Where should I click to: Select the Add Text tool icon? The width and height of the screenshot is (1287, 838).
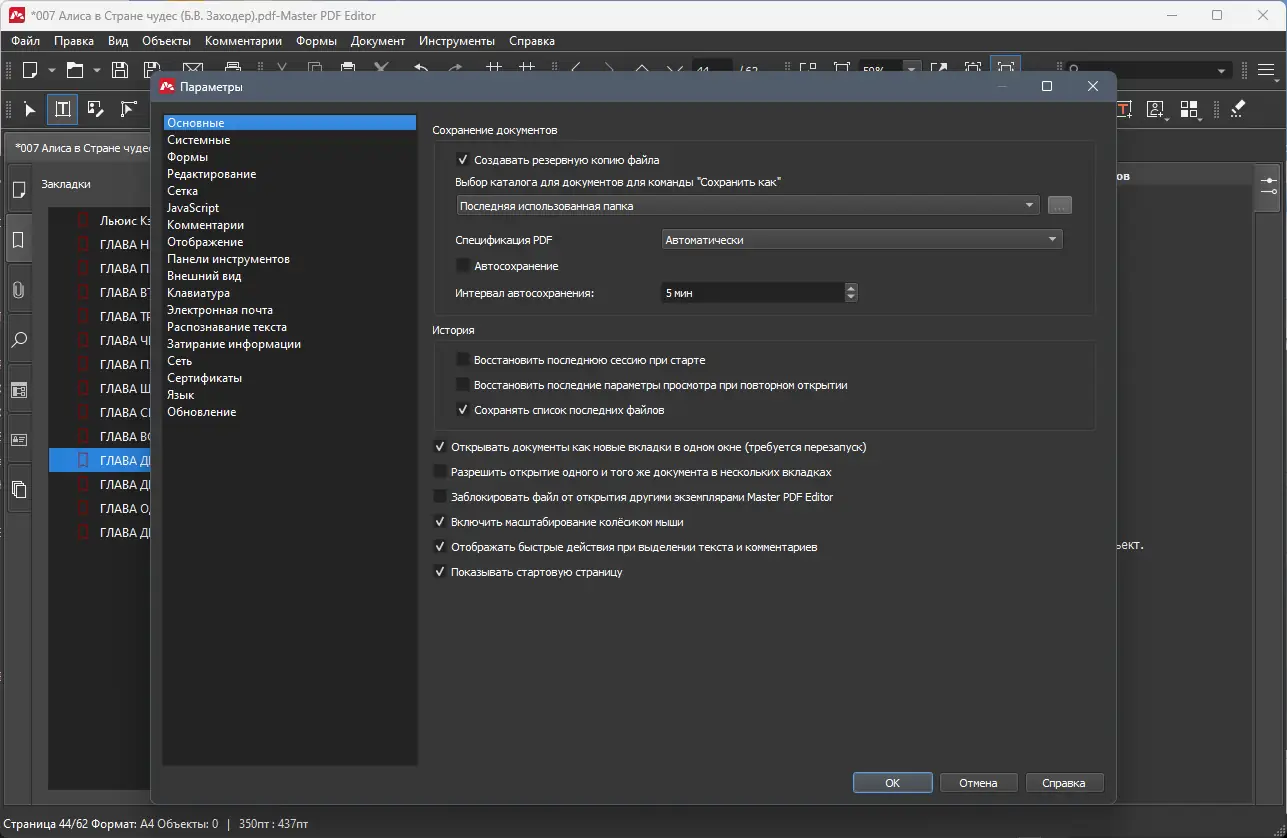(x=1123, y=109)
